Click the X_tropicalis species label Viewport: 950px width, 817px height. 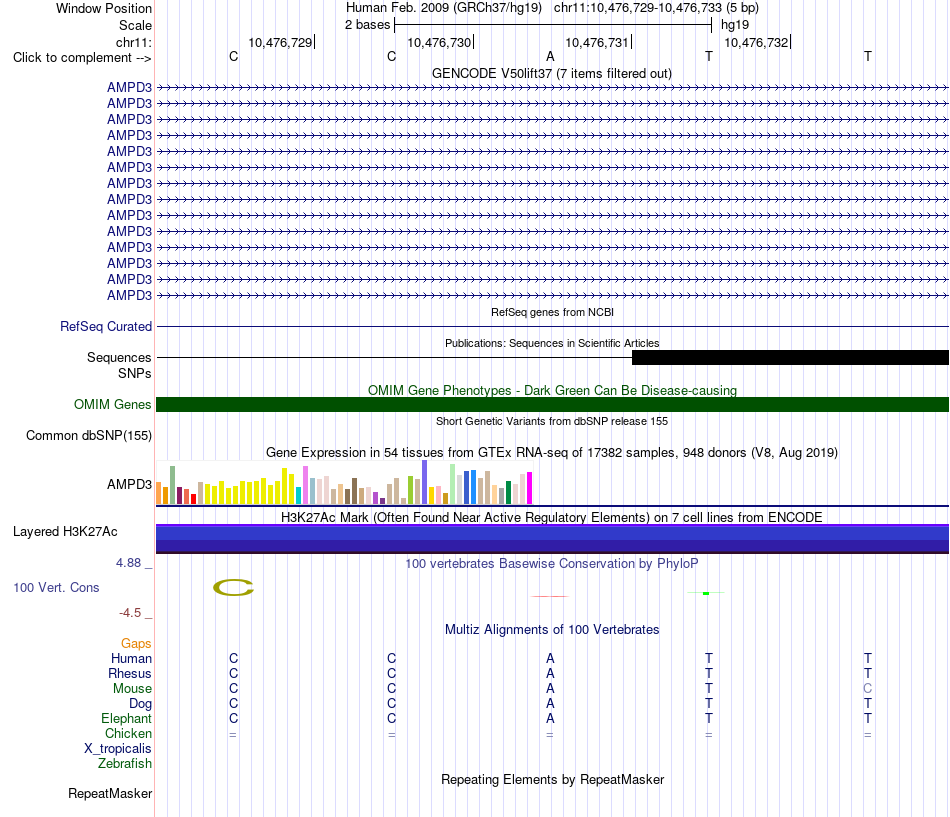[118, 749]
